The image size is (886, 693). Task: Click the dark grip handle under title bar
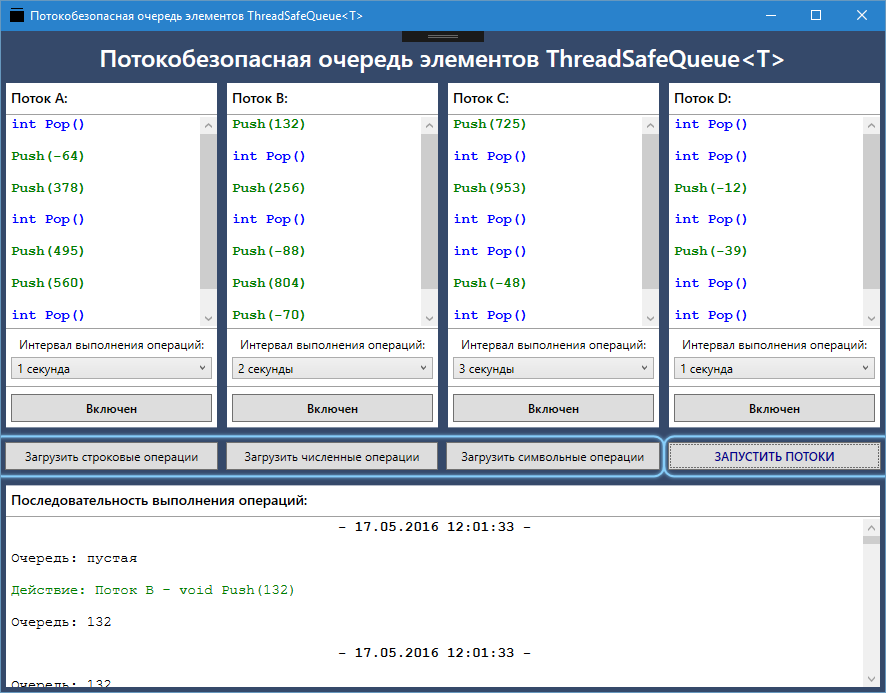[x=443, y=36]
